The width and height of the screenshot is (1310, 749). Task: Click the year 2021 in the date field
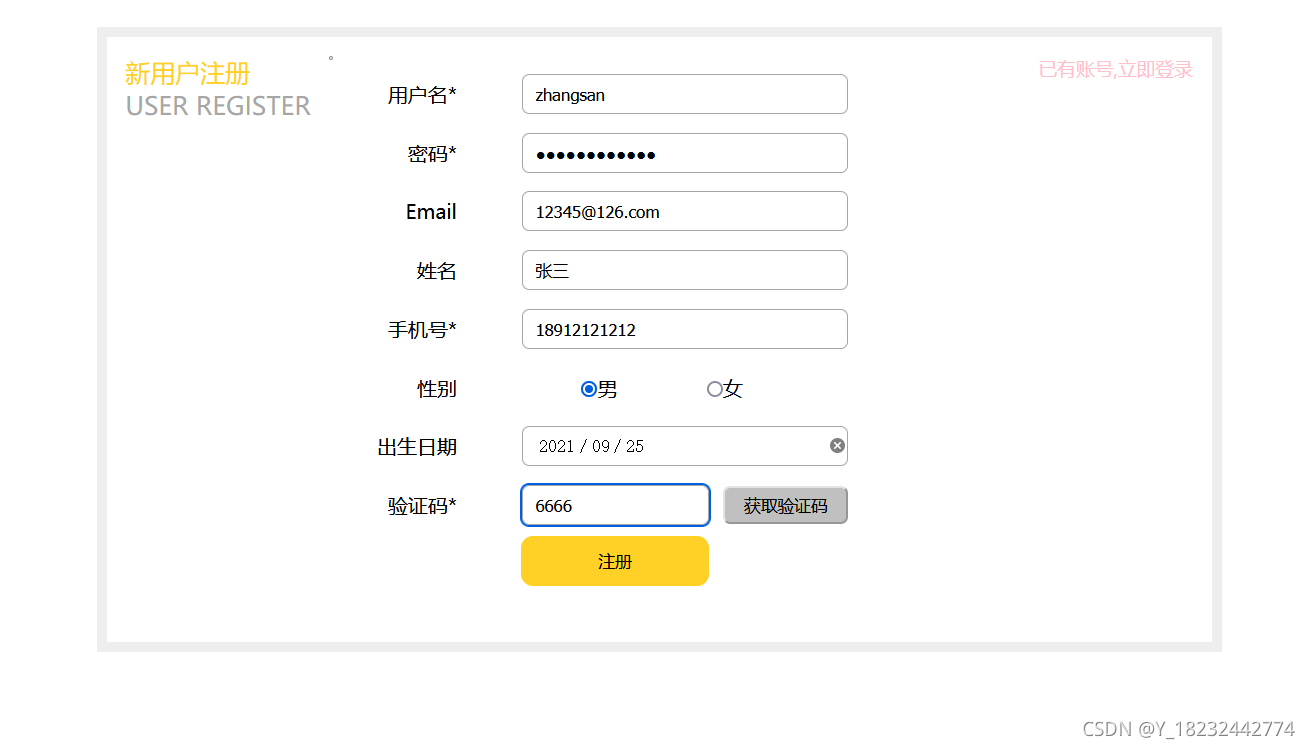556,446
